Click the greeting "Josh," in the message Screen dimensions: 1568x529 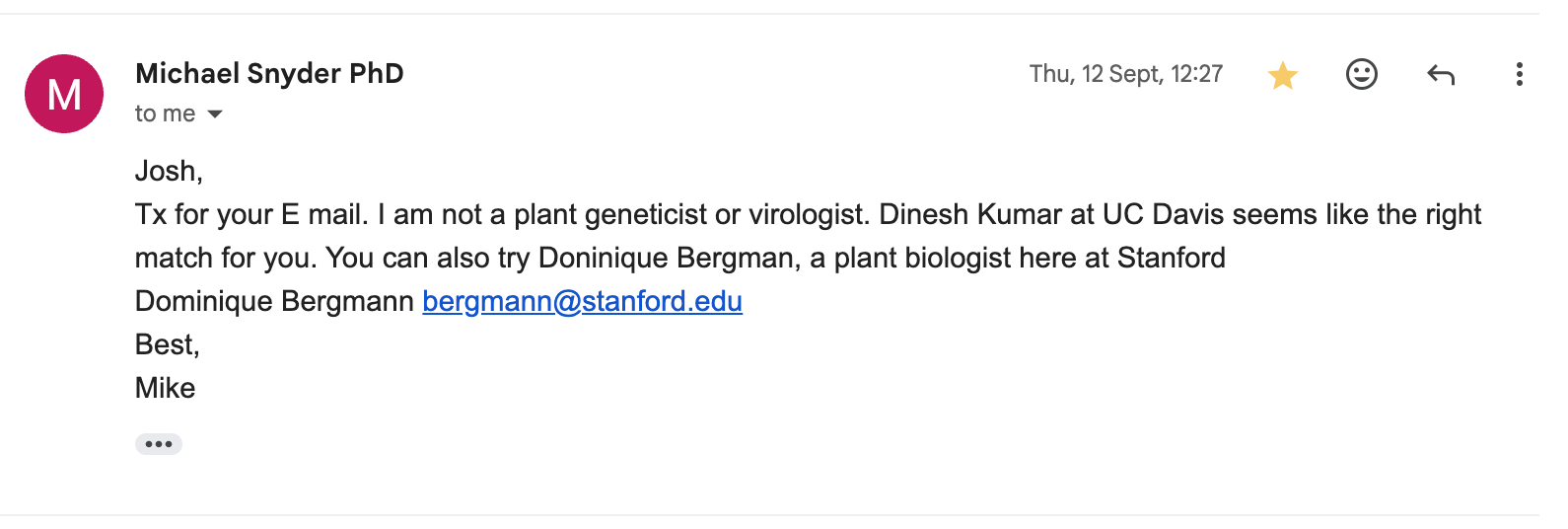(x=169, y=171)
